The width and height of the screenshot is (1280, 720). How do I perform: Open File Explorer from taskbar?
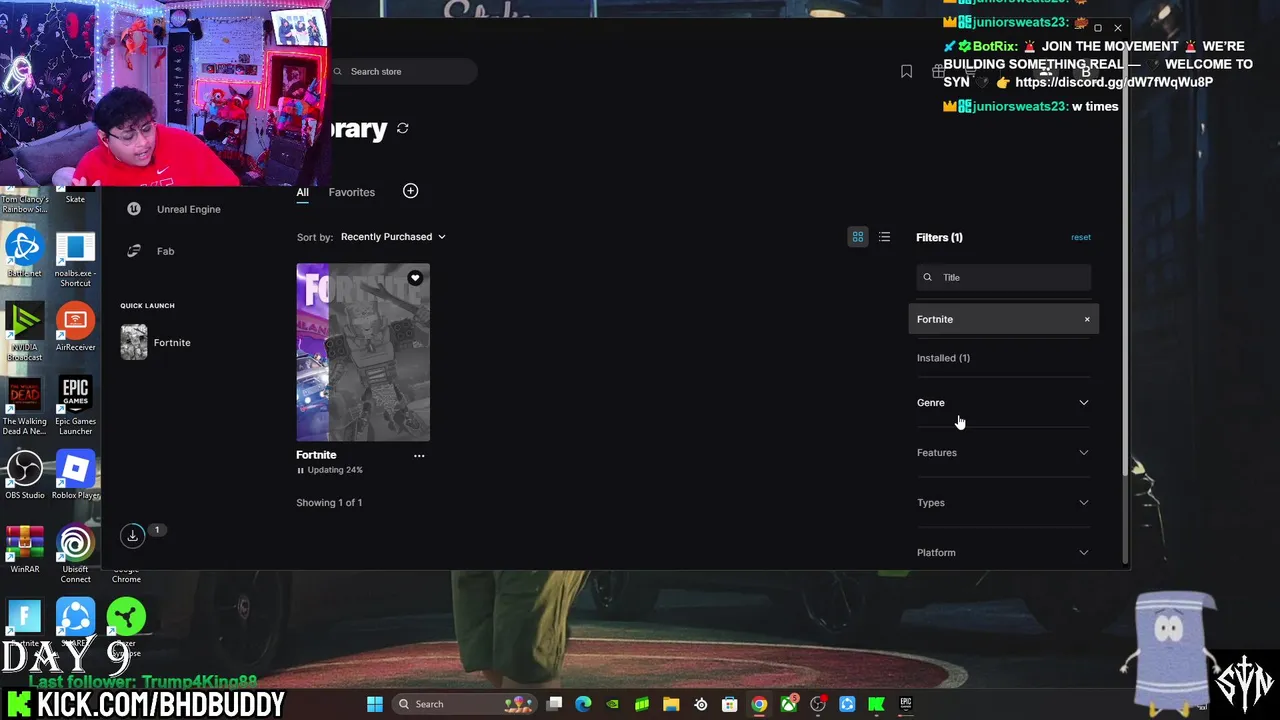tap(671, 704)
